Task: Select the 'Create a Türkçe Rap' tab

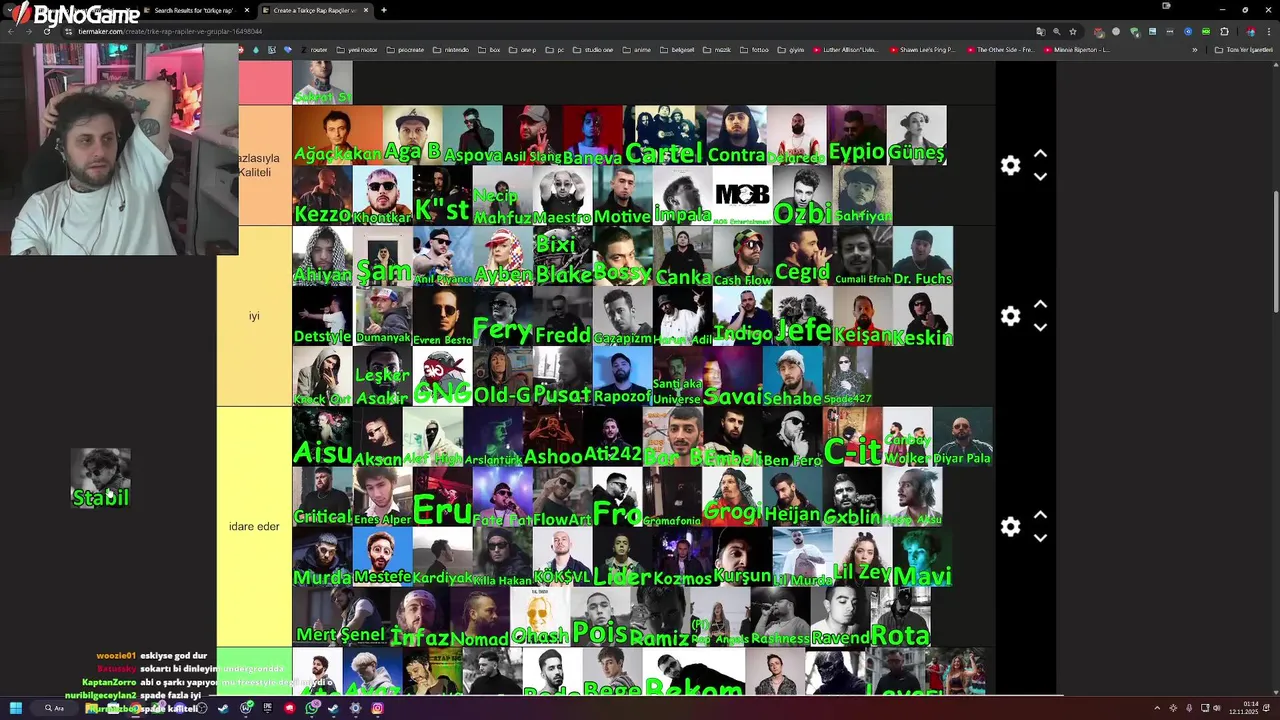Action: pos(314,10)
